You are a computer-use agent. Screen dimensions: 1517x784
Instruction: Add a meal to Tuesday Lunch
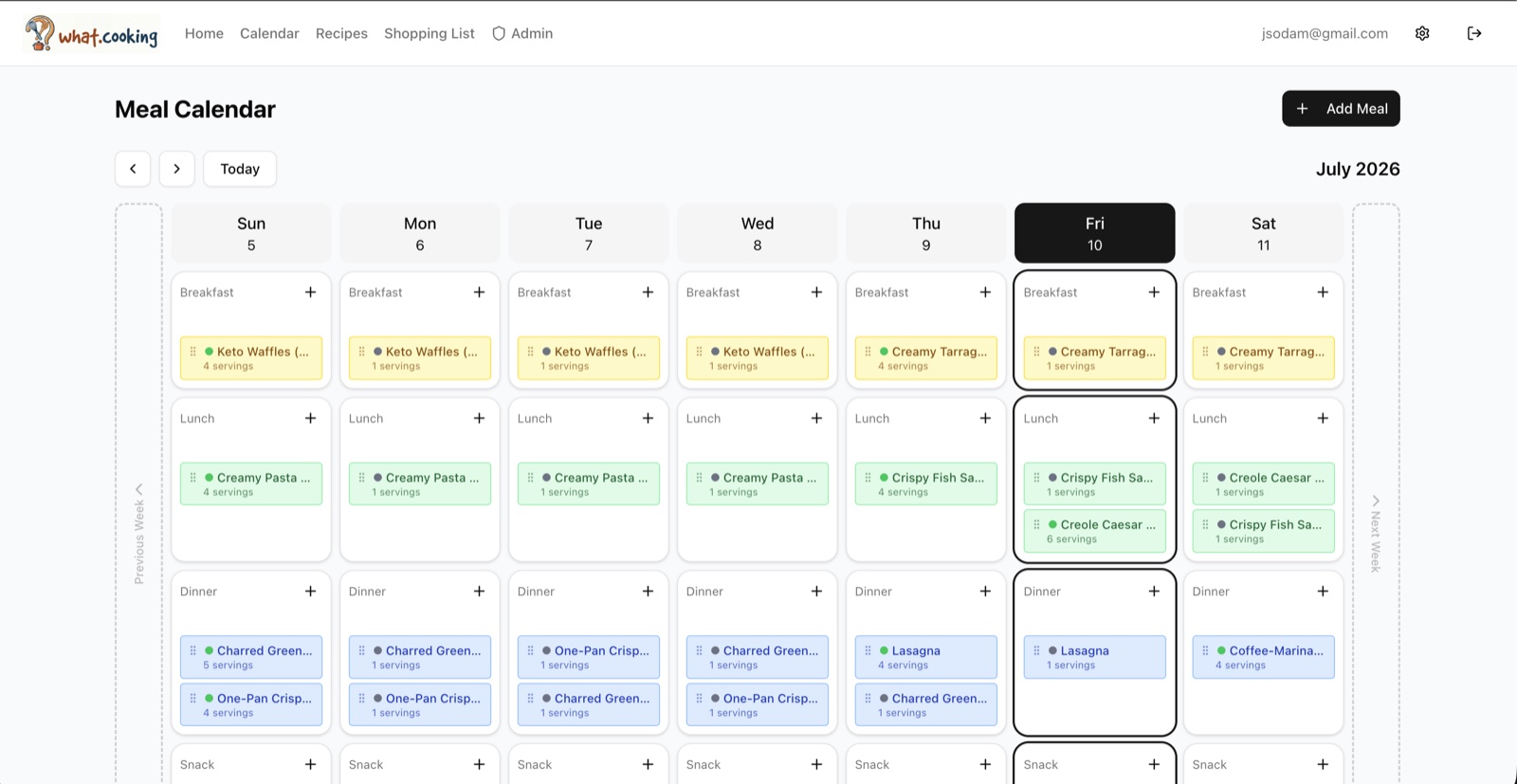[648, 418]
